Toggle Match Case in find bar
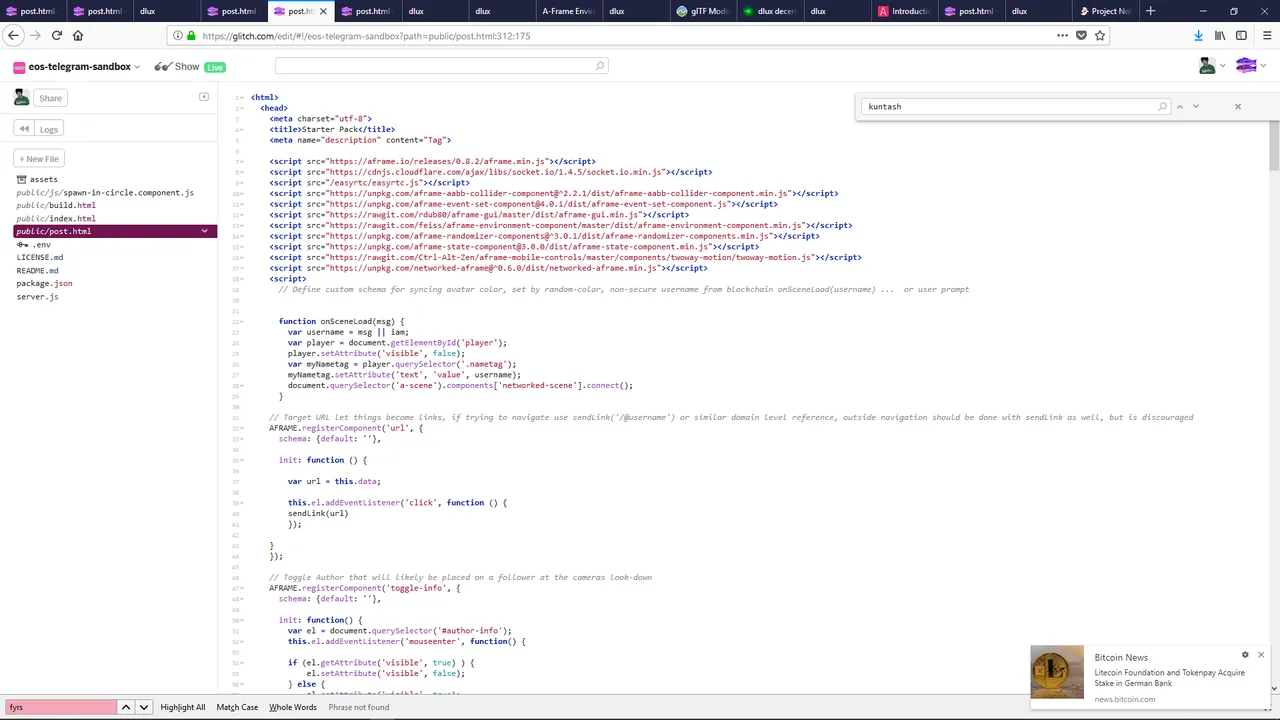 [x=237, y=707]
